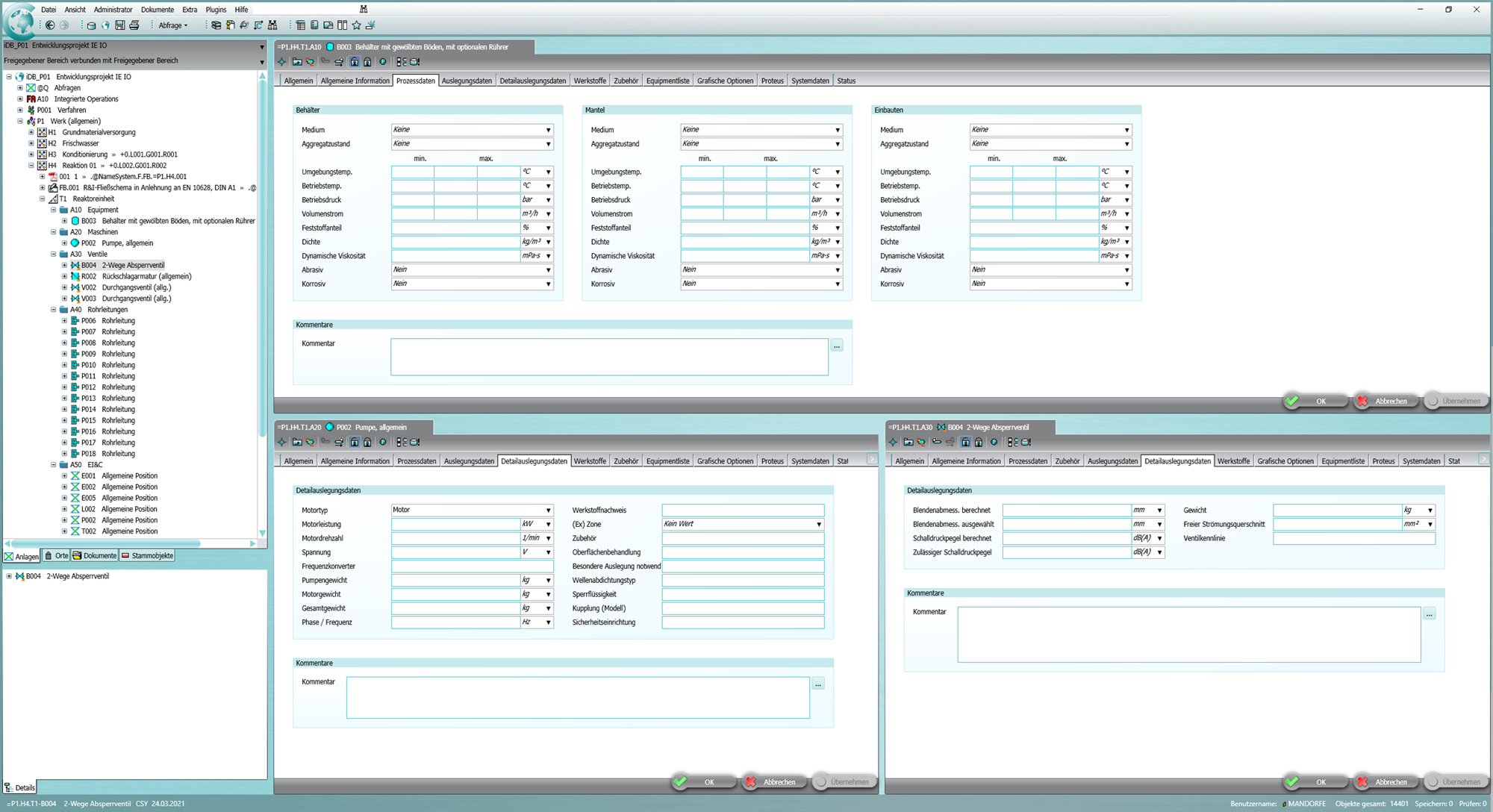Click the round 'P' icon in the B003 panel toolbar
The width and height of the screenshot is (1493, 812).
point(383,62)
